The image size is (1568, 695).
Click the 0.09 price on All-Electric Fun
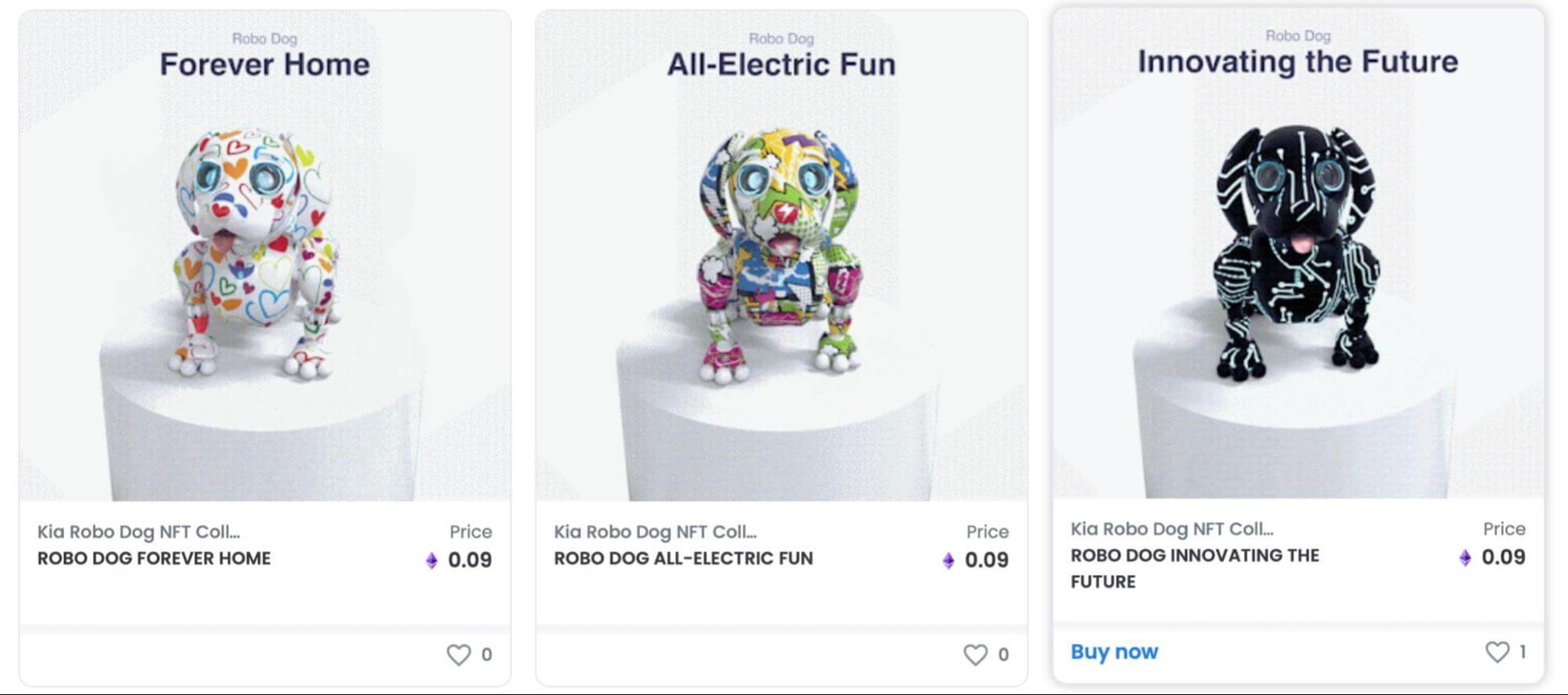pyautogui.click(x=987, y=560)
